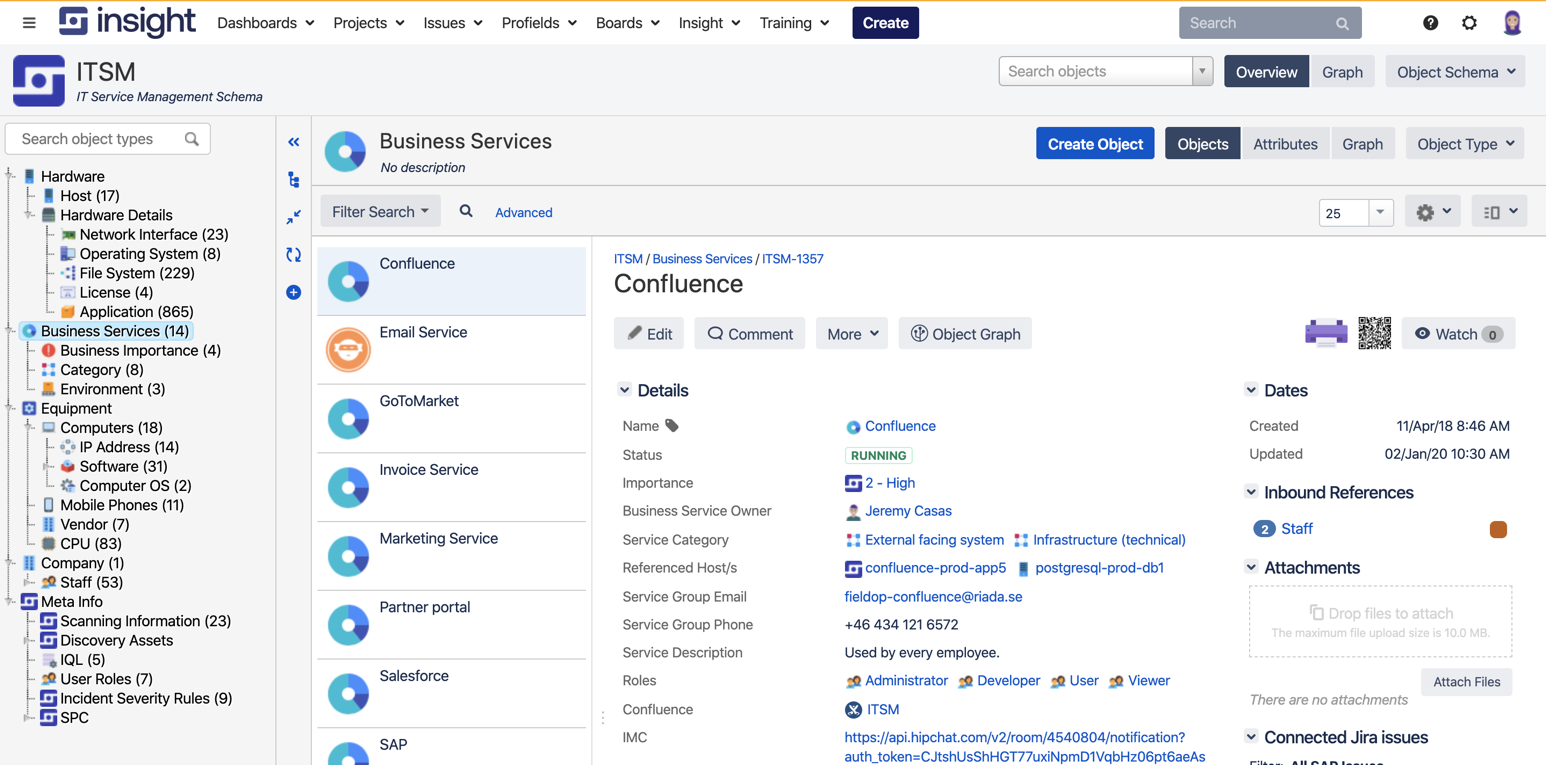Image resolution: width=1546 pixels, height=765 pixels.
Task: Open the ITSM-1357 breadcrumb link
Action: click(793, 259)
